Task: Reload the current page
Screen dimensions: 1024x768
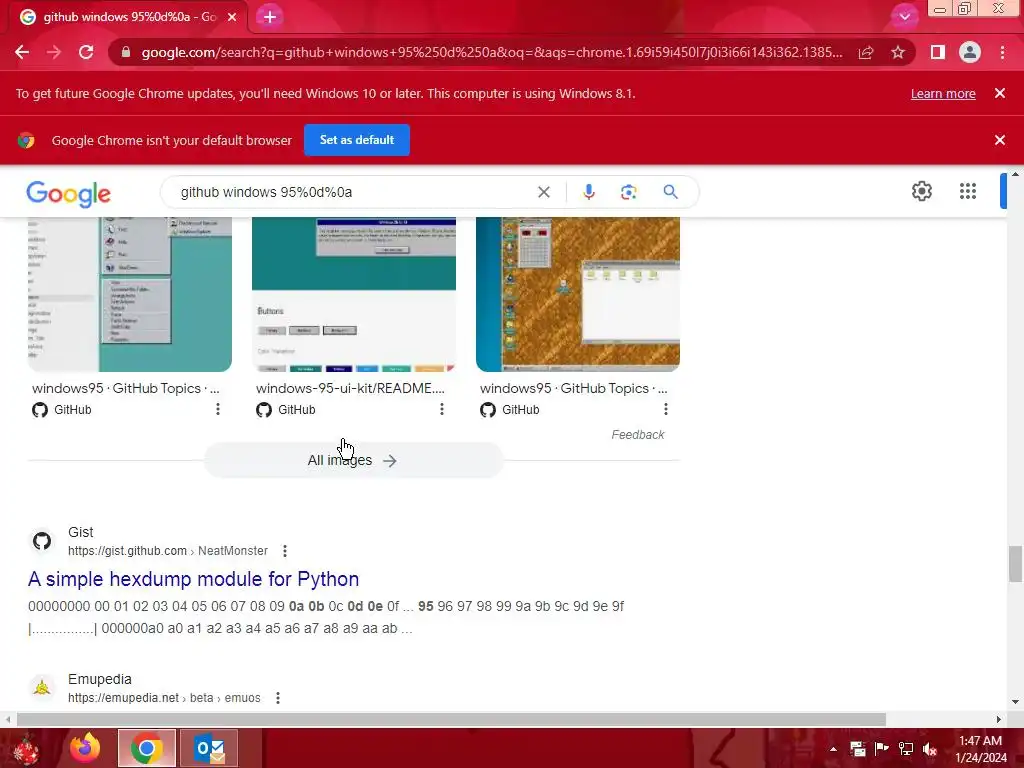Action: (86, 52)
